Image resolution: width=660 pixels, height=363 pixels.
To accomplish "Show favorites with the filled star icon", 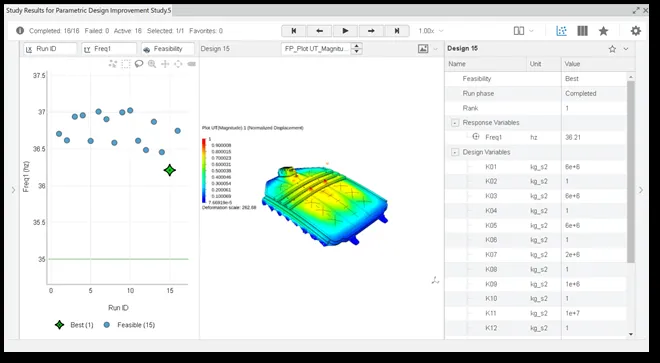I will [x=604, y=31].
